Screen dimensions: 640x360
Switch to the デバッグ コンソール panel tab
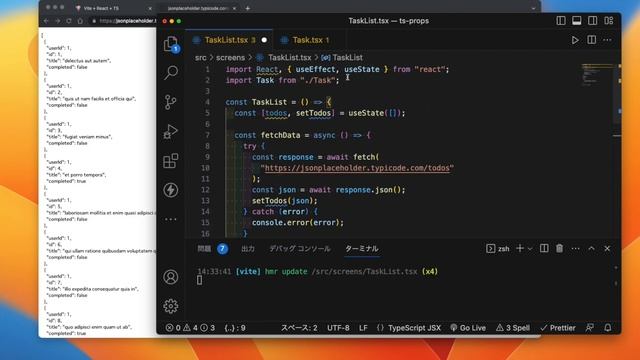(x=300, y=249)
